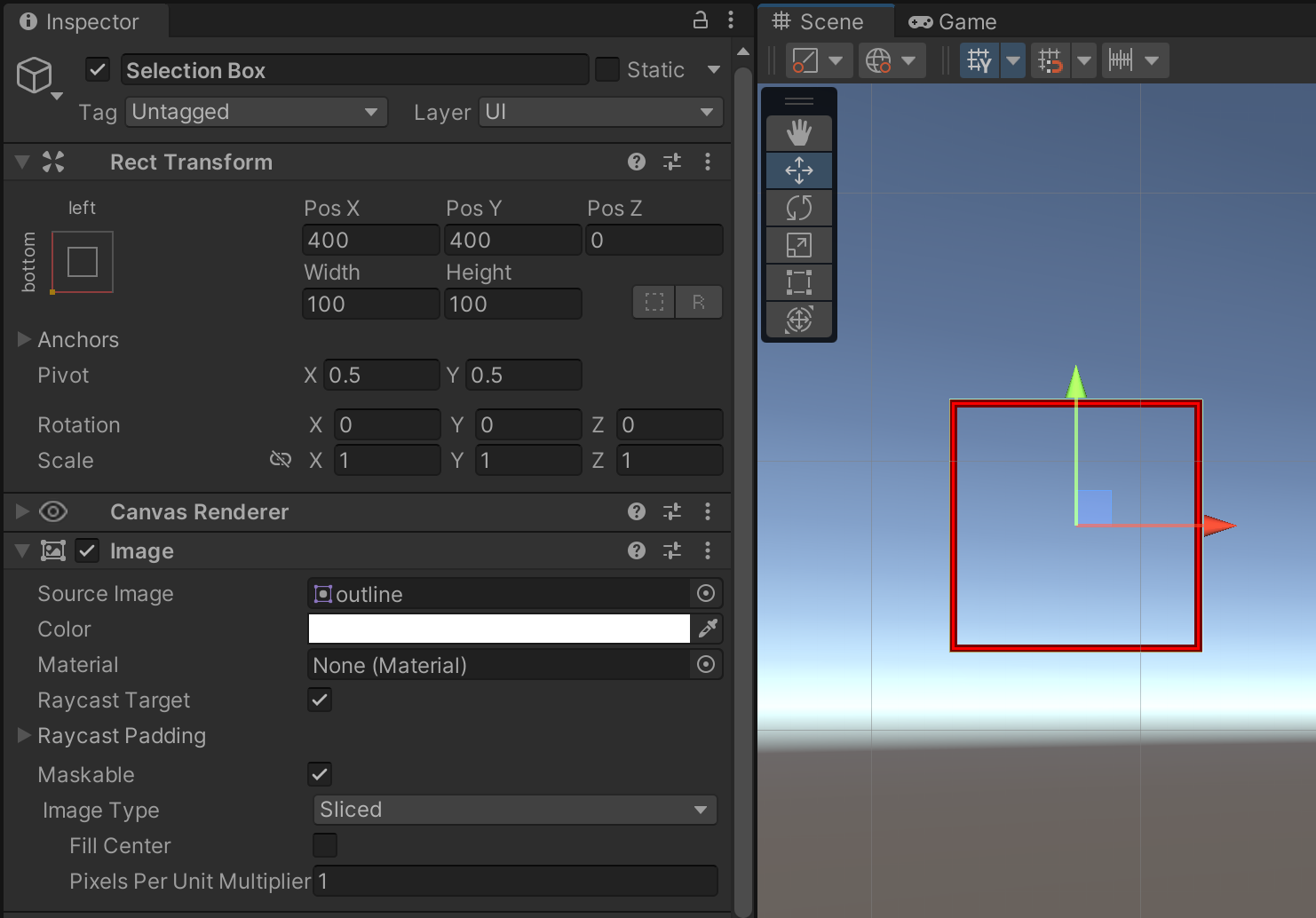
Task: Click the raw edit mode R button
Action: [699, 303]
